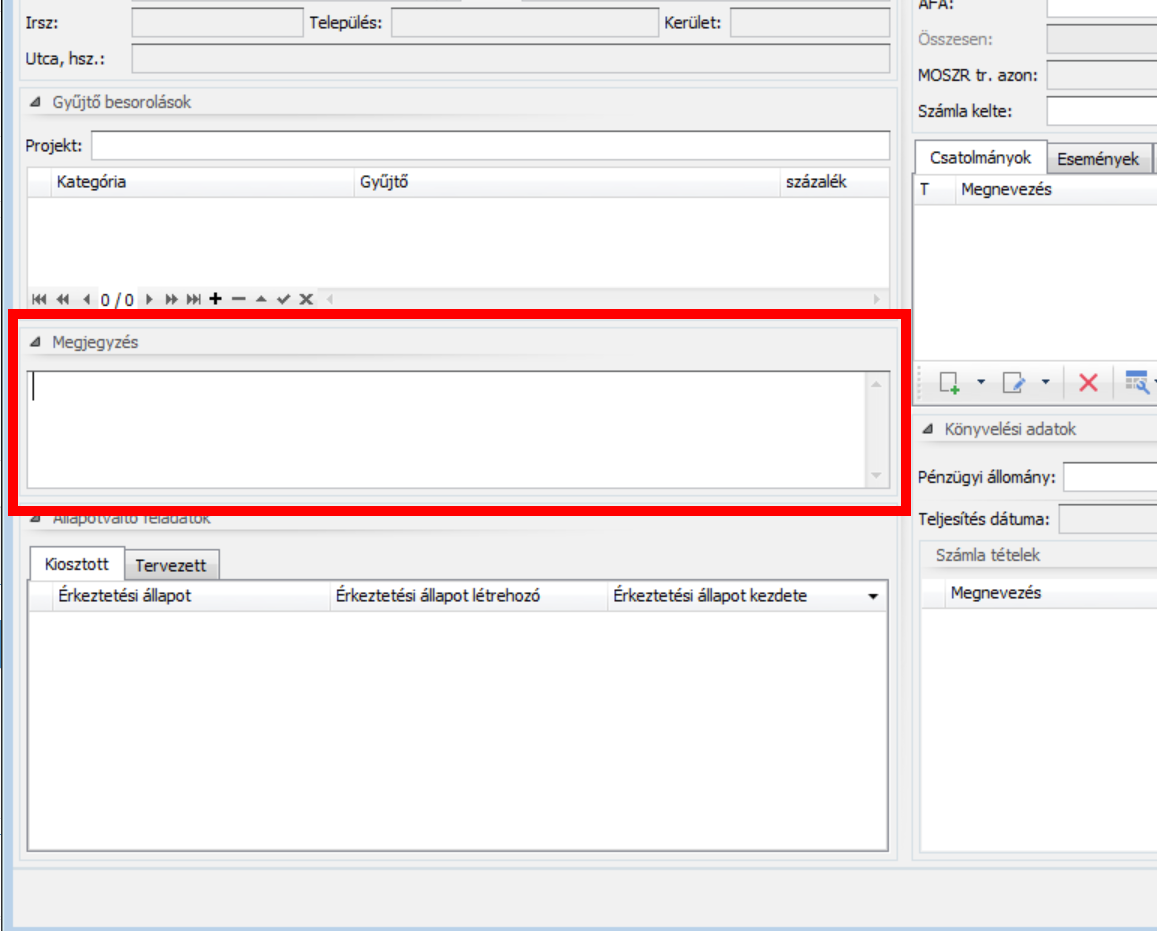Switch to the Tervezett tab
This screenshot has height=931, width=1157.
click(171, 565)
